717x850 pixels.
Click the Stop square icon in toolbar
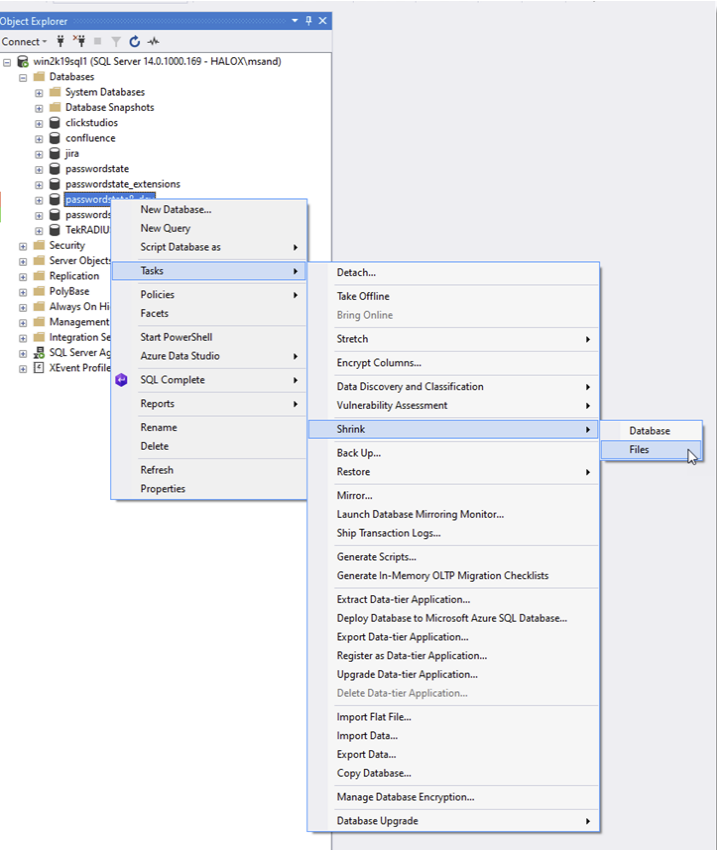[98, 41]
